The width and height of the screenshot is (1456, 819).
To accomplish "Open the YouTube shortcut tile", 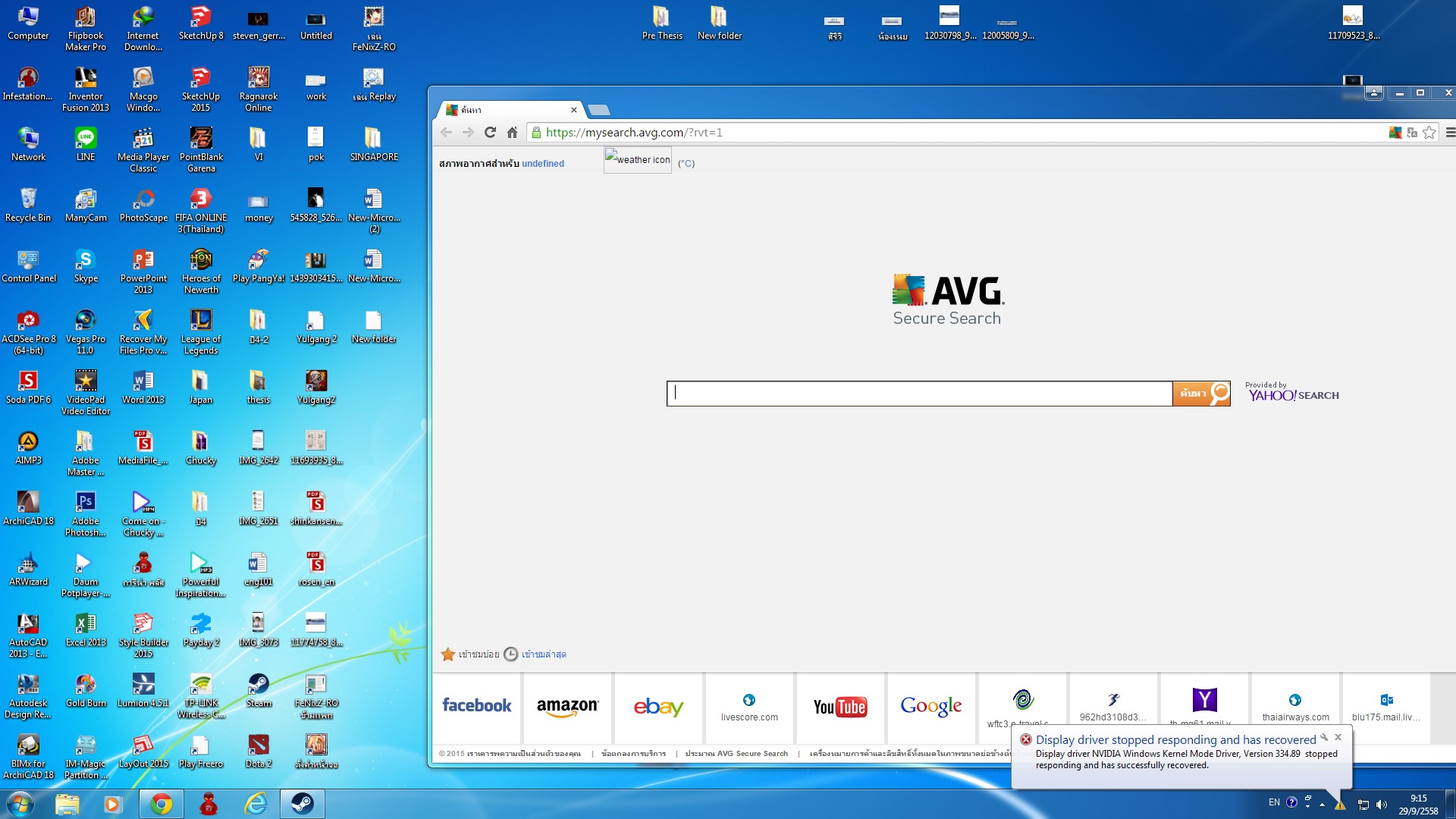I will [840, 707].
